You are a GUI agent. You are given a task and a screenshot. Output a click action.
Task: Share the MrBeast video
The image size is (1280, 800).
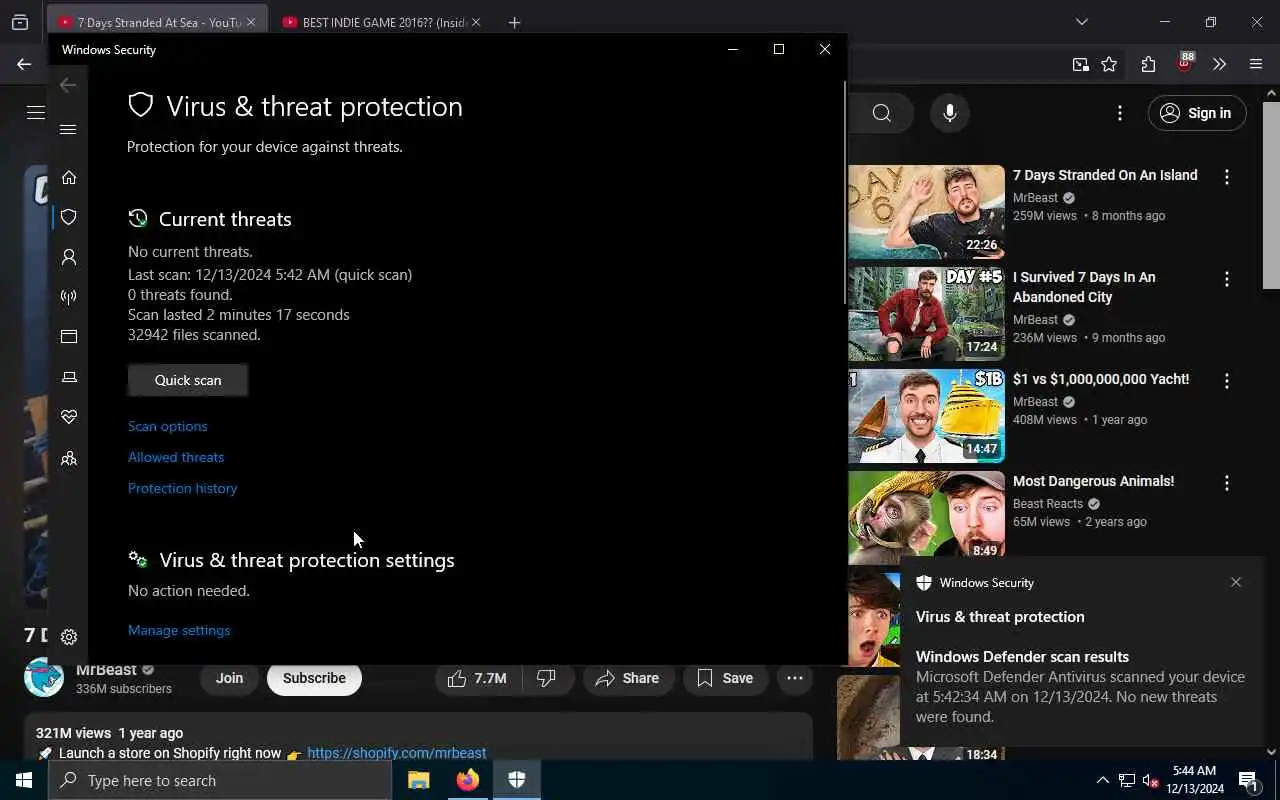coord(627,678)
